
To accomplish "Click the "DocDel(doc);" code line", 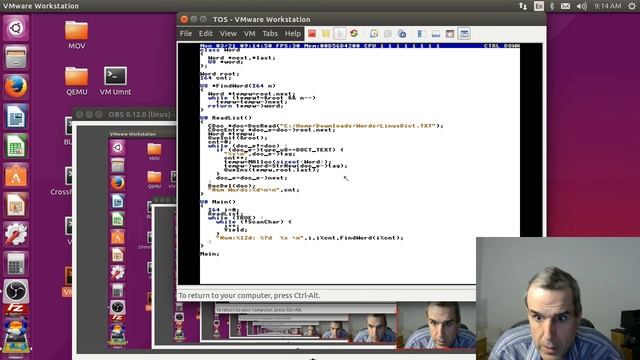I will [231, 186].
